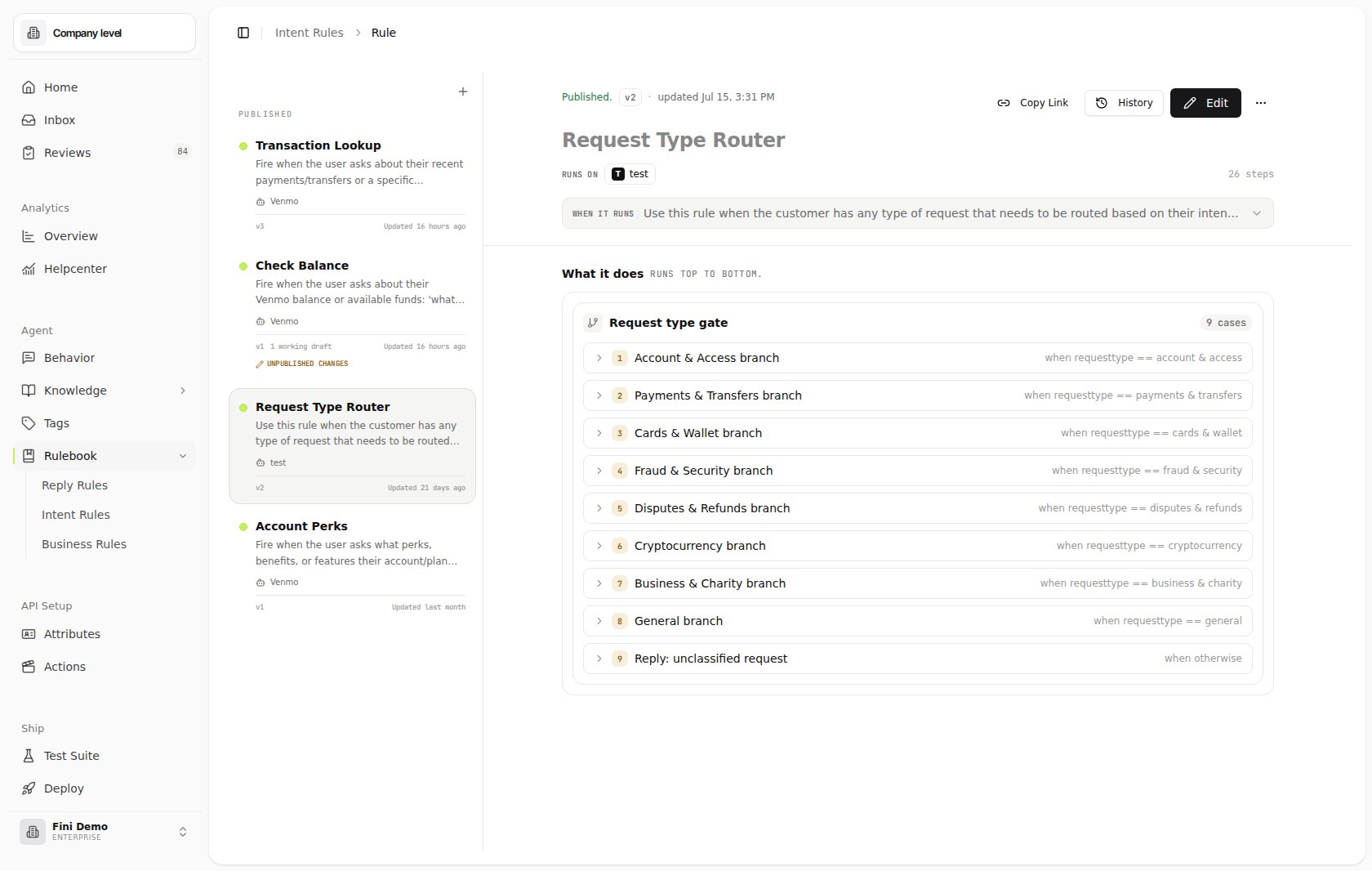Toggle the sidebar panel icon

click(243, 33)
